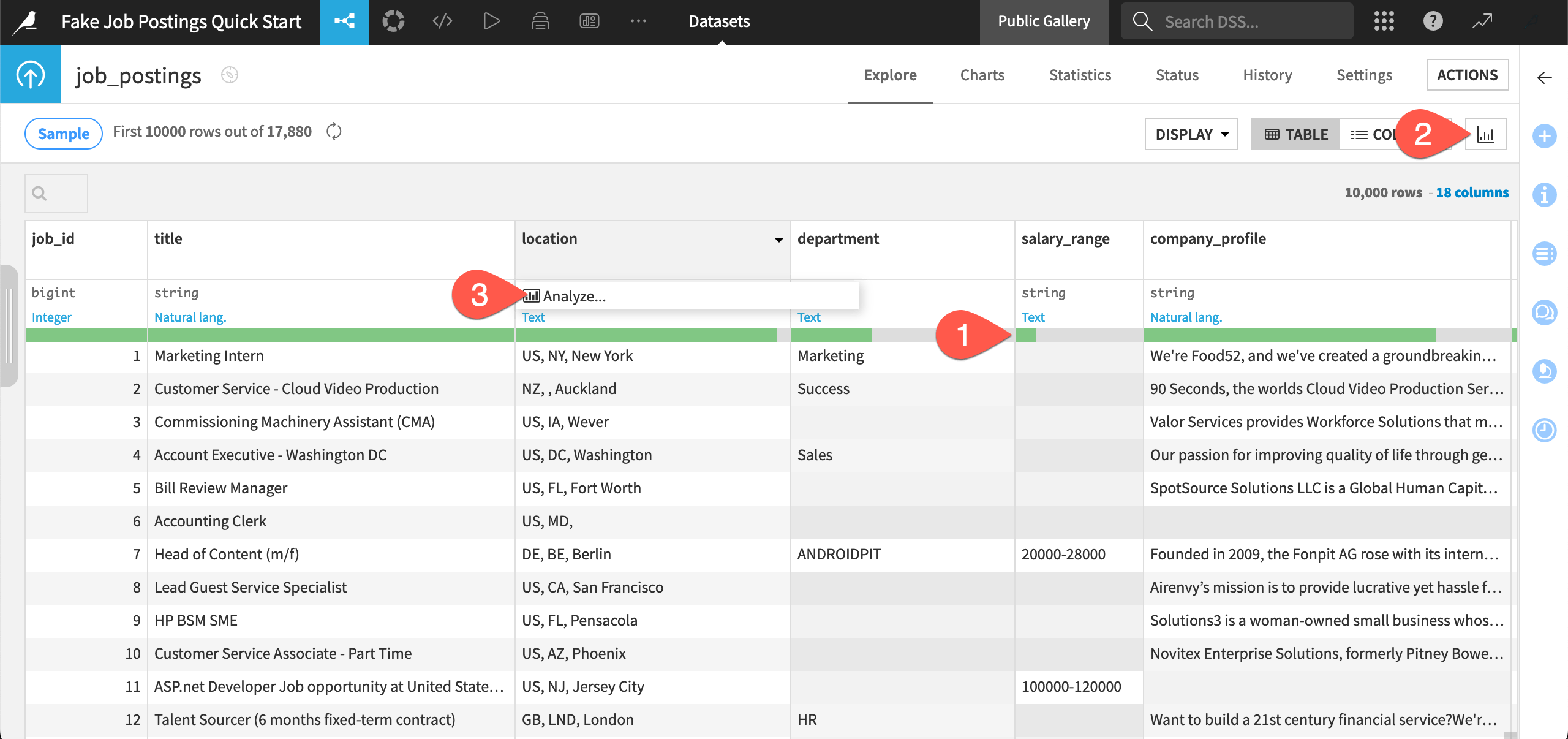The image size is (1568, 739).
Task: Go to the Status tab
Action: 1177,75
